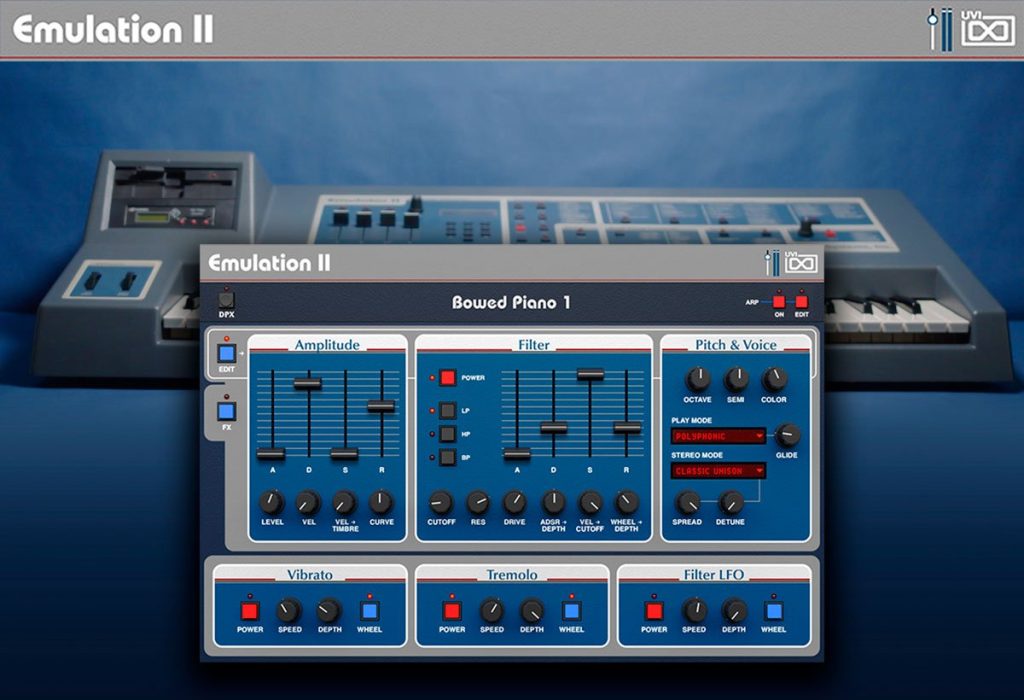Click the Detune knob

[x=731, y=503]
